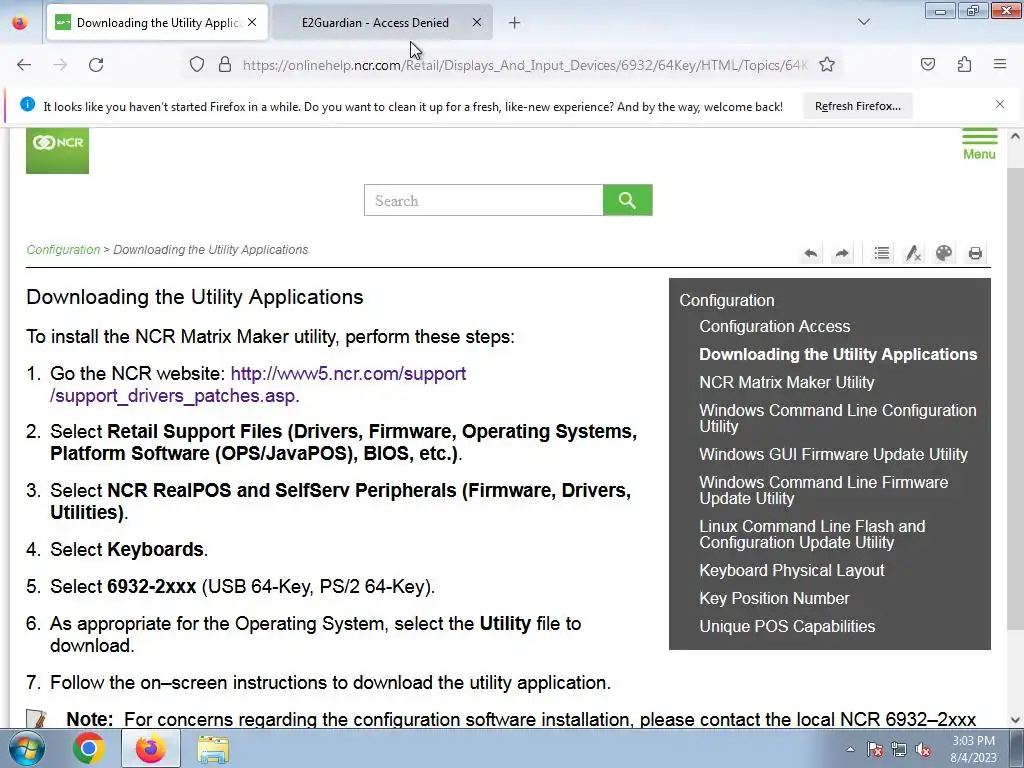1024x768 pixels.
Task: Open Key Position Number topic
Action: tap(775, 598)
